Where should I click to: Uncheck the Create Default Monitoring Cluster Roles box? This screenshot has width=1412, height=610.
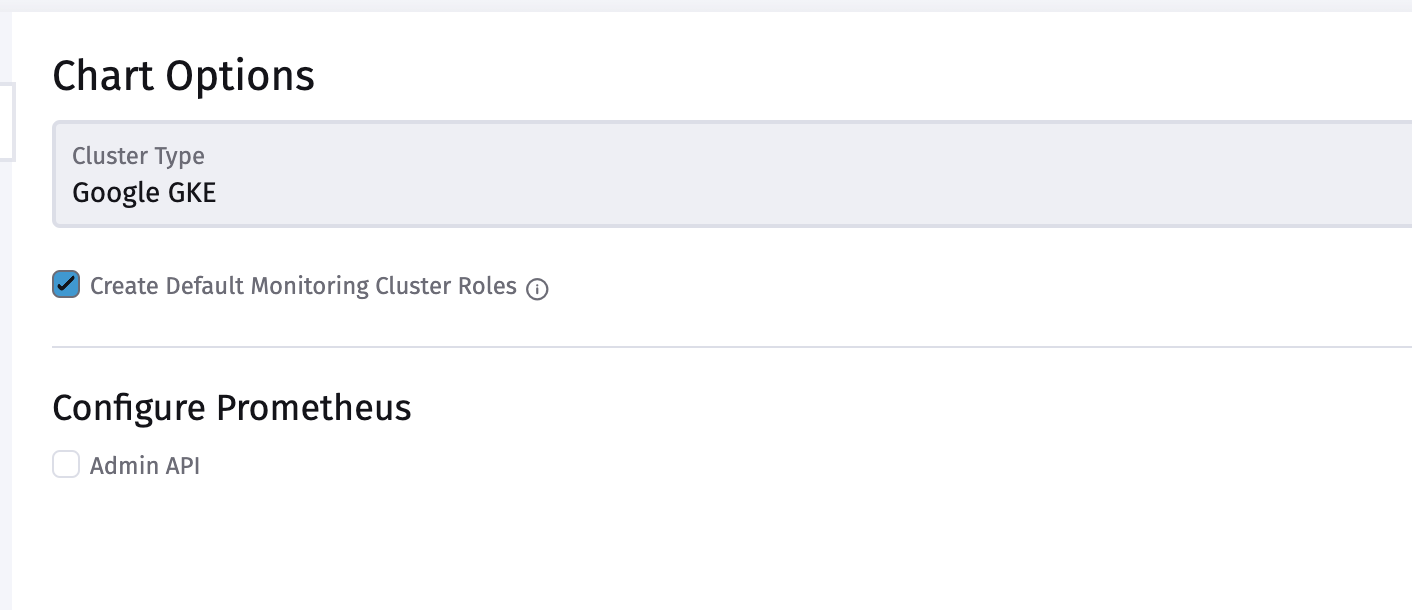click(65, 285)
